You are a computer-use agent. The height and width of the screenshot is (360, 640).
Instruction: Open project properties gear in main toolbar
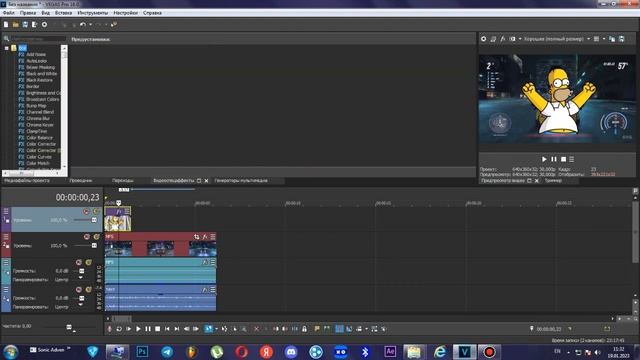click(x=44, y=24)
